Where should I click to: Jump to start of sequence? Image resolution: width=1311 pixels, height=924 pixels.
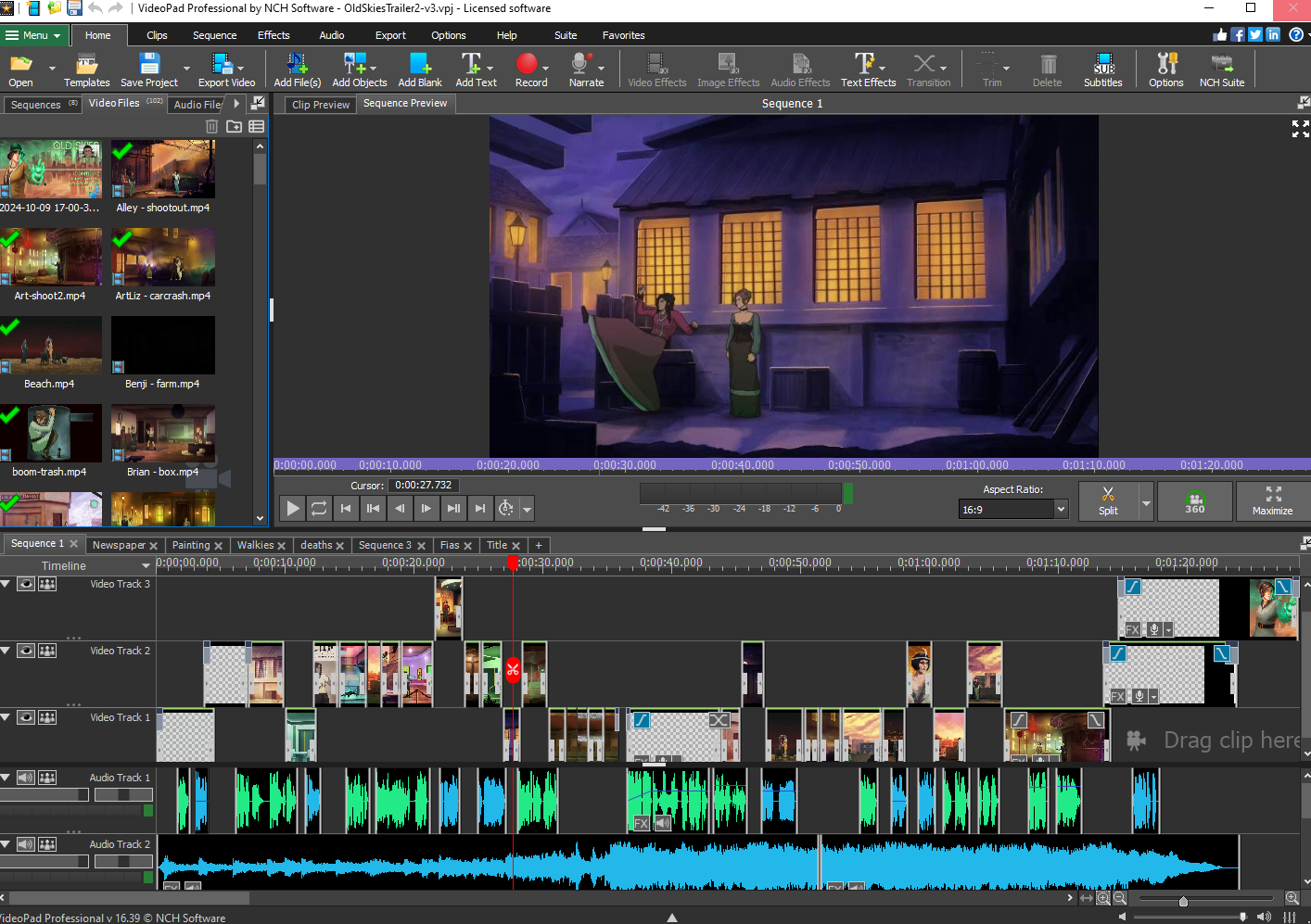[x=345, y=508]
